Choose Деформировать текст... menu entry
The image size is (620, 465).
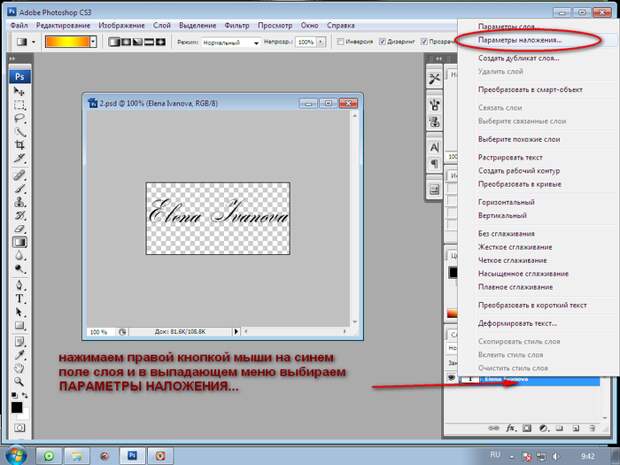[517, 323]
